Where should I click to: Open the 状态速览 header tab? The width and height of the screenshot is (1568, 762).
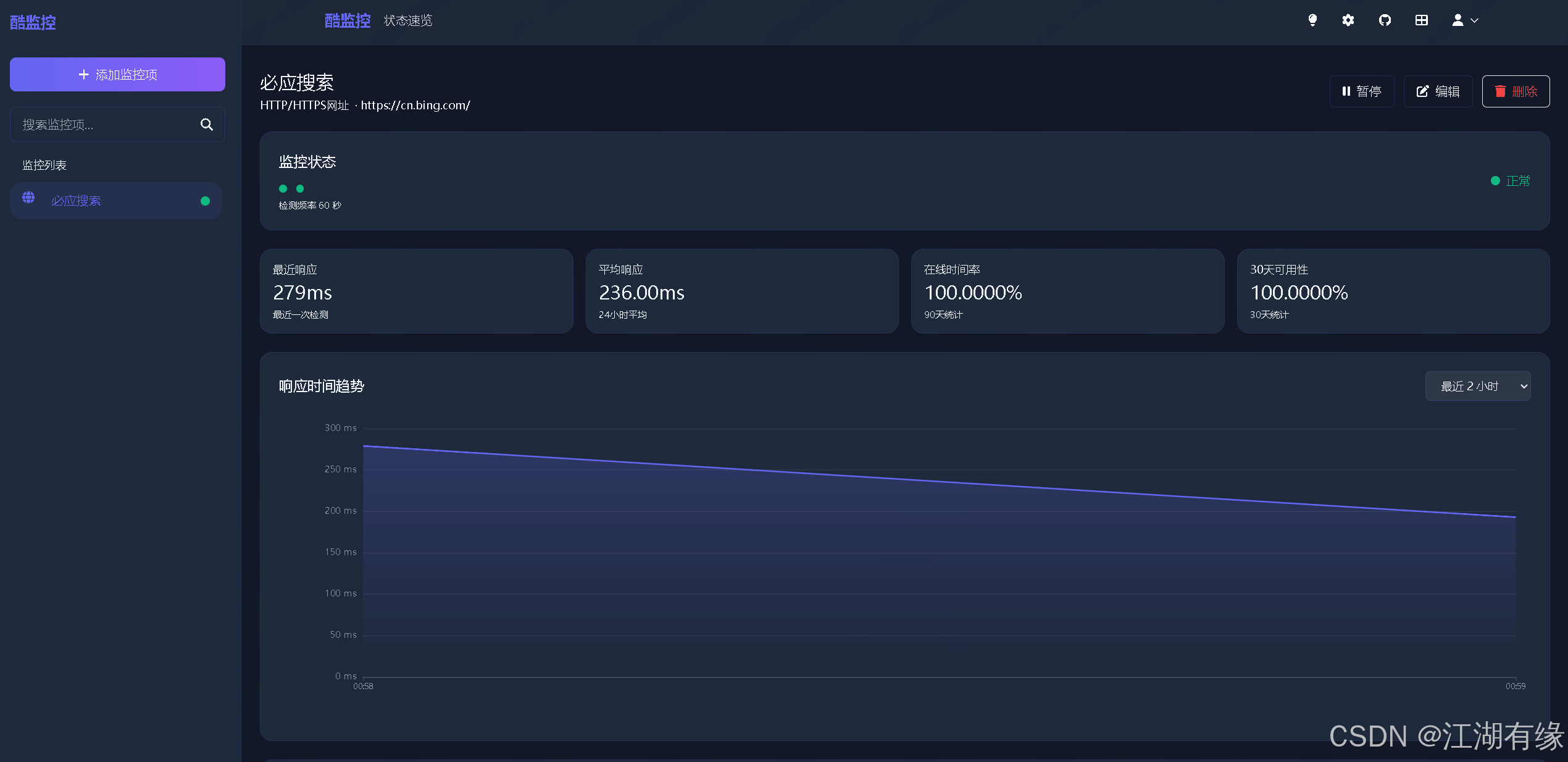(x=408, y=21)
